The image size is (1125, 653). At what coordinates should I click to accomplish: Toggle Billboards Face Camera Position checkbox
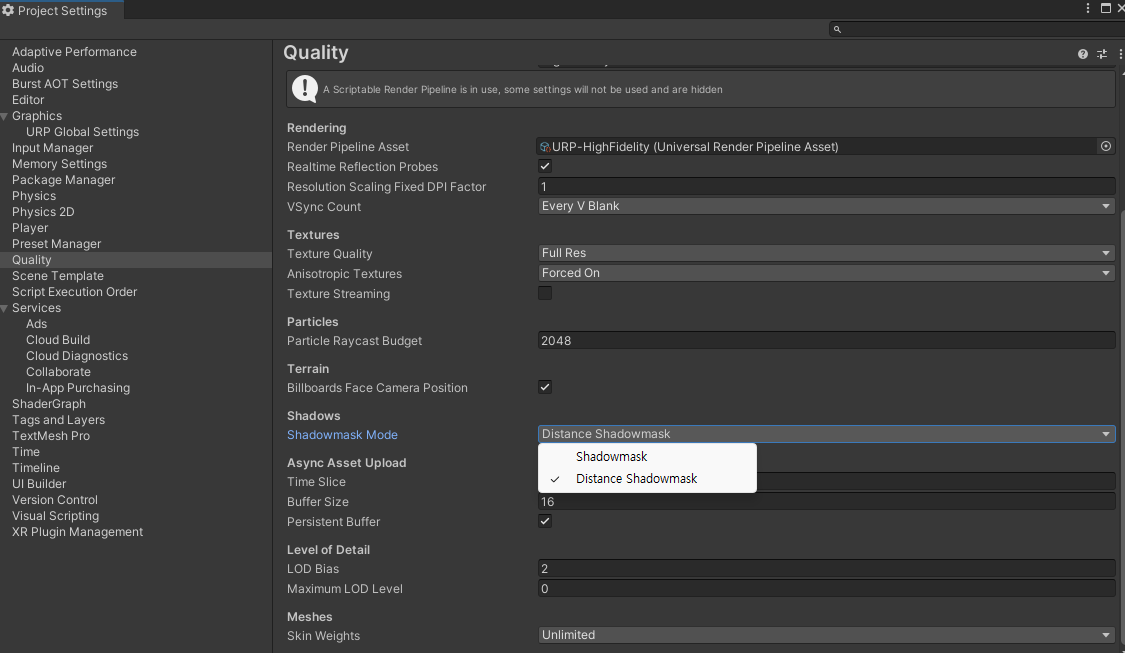click(545, 387)
